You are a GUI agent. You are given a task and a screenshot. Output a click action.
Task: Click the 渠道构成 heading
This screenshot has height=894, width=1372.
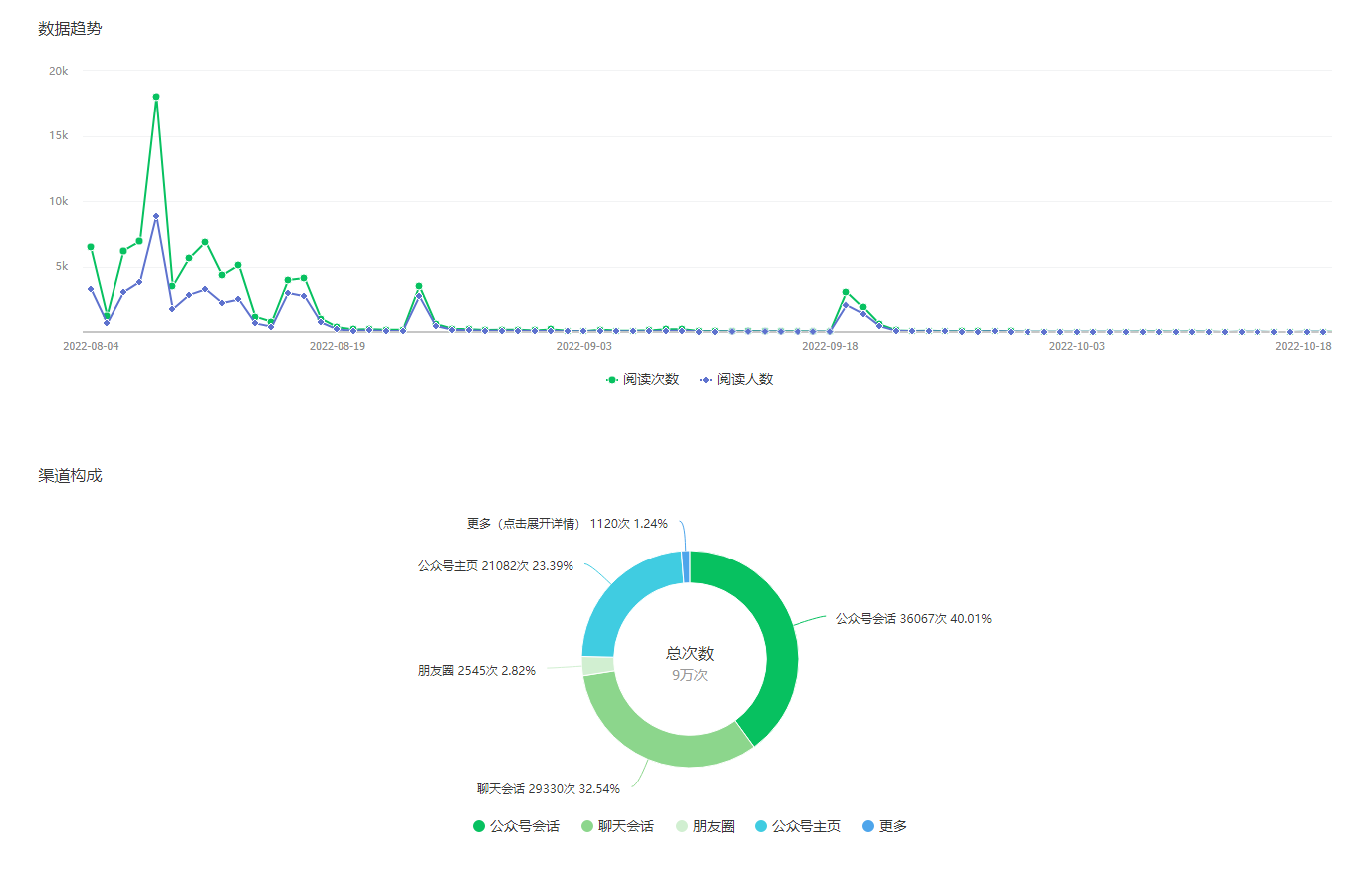[70, 476]
